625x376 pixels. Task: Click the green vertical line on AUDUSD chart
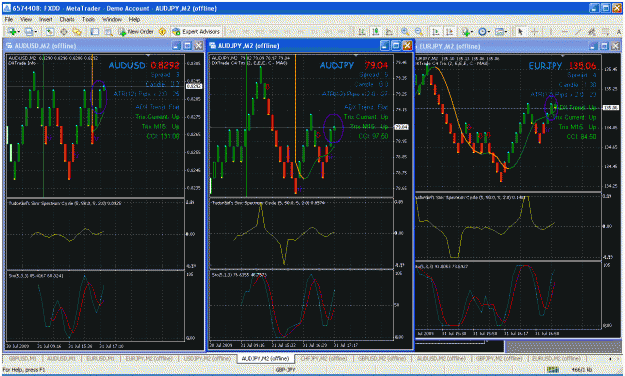click(x=43, y=126)
